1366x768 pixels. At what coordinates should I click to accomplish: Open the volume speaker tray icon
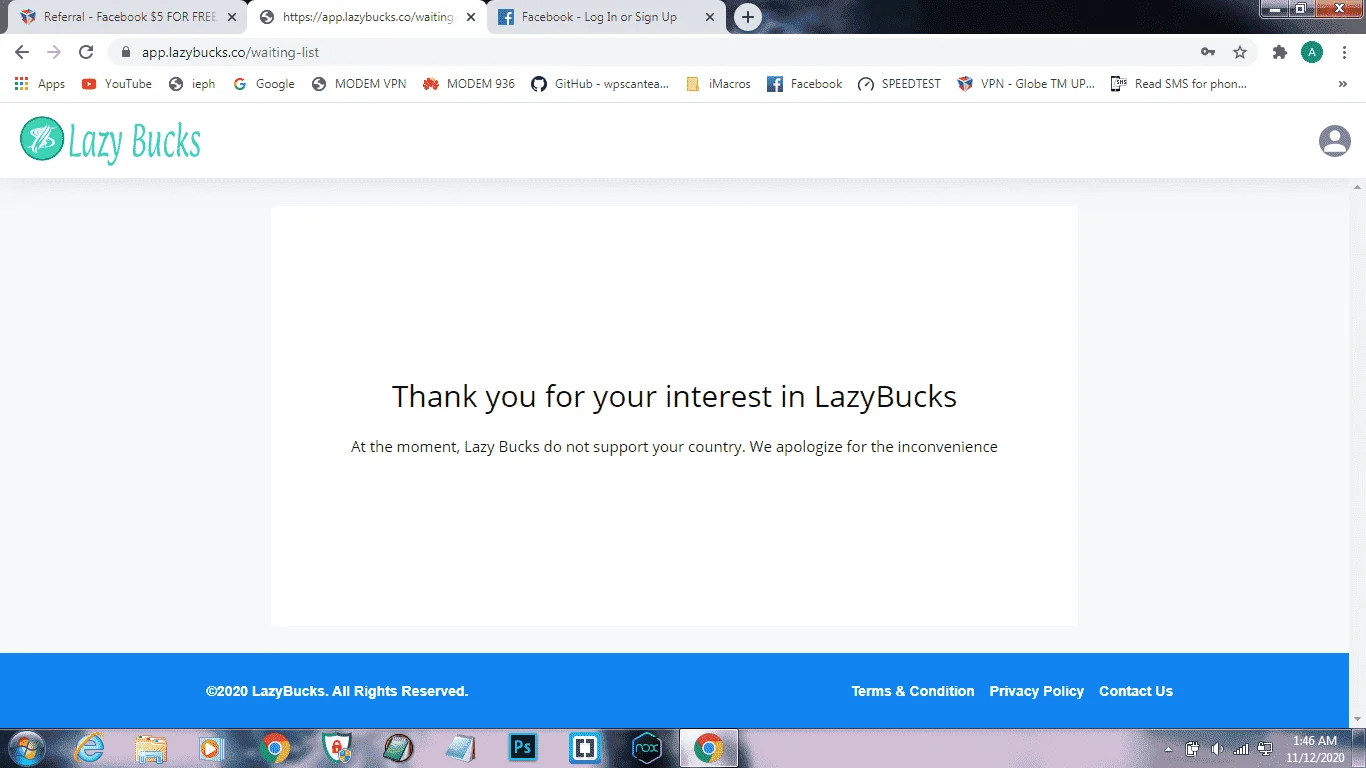(x=1217, y=748)
